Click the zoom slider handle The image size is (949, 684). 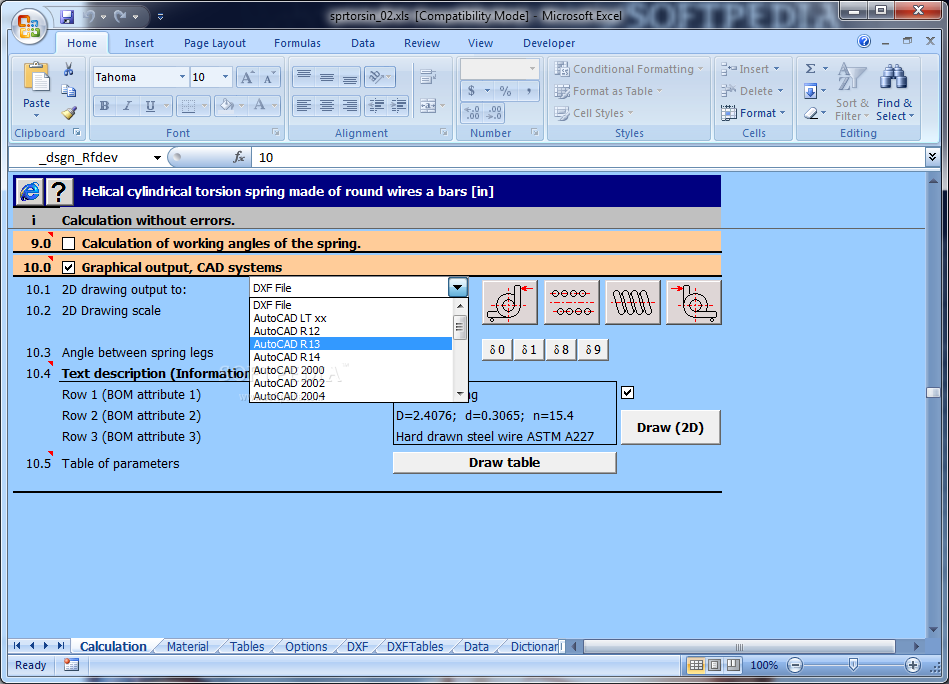(853, 665)
